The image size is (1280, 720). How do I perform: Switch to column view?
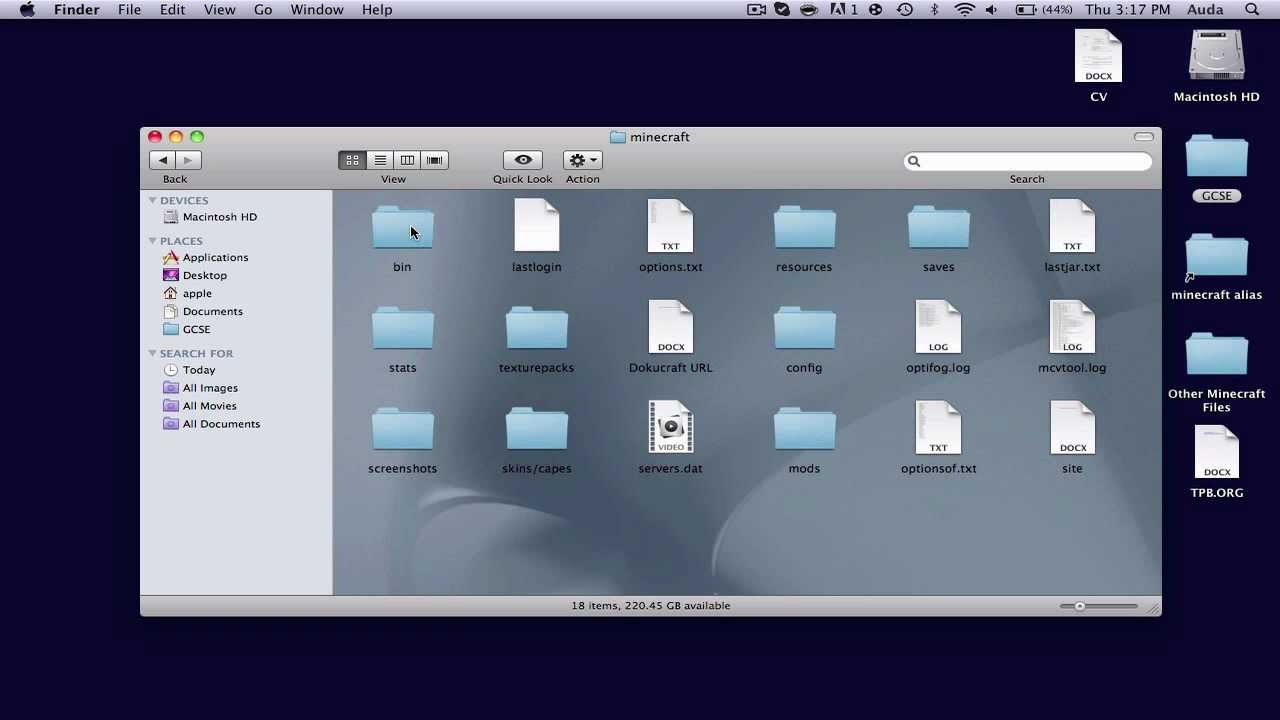407,160
